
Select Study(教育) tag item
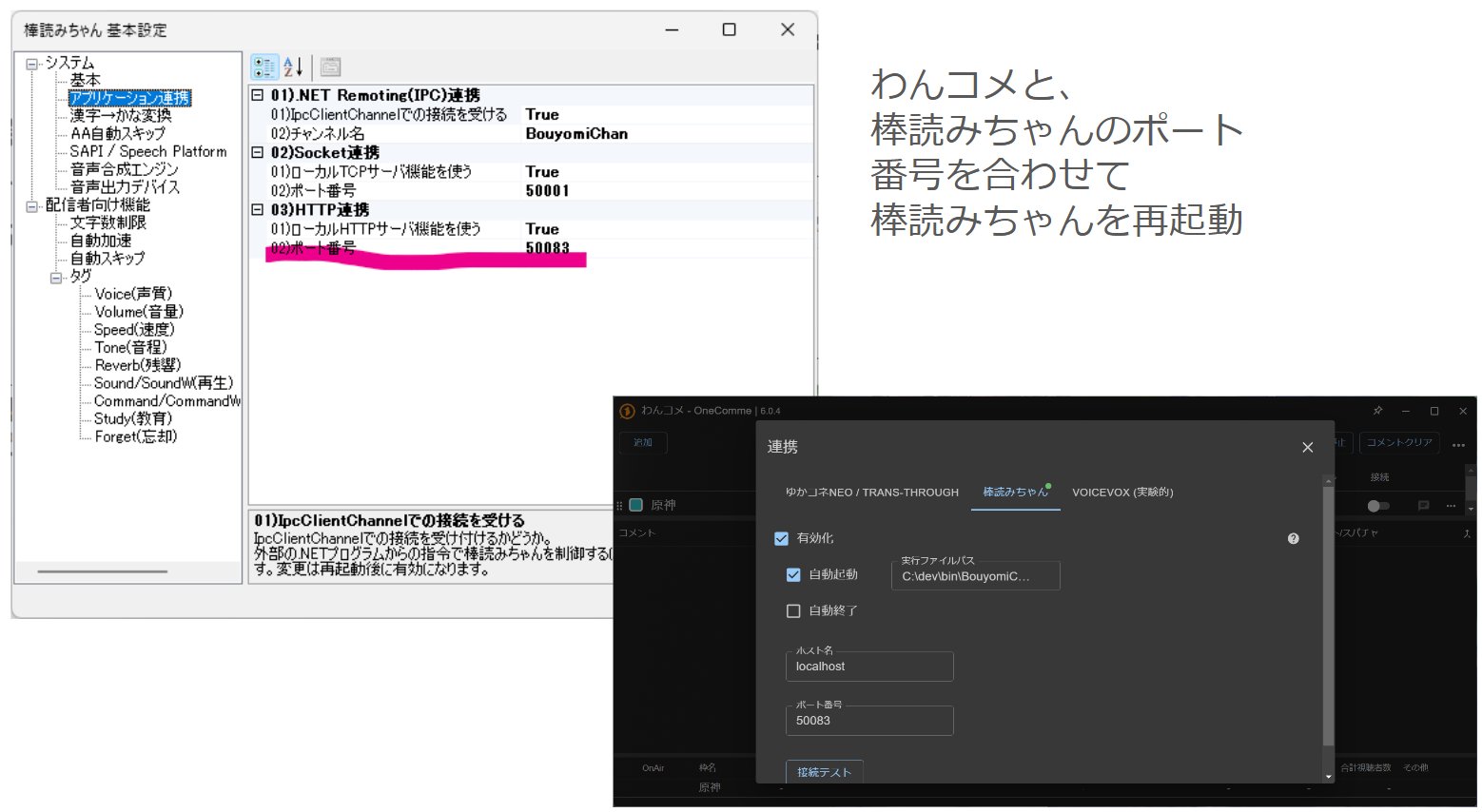[x=133, y=419]
